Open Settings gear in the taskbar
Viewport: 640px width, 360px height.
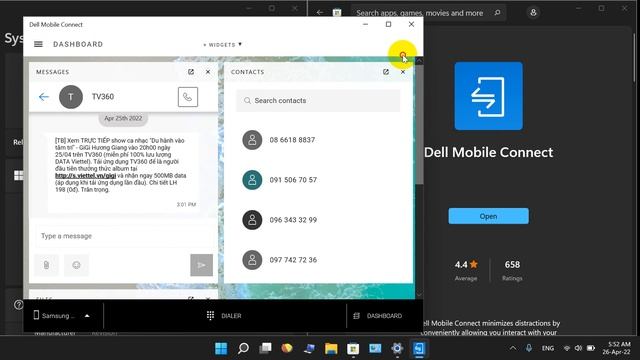[x=397, y=348]
